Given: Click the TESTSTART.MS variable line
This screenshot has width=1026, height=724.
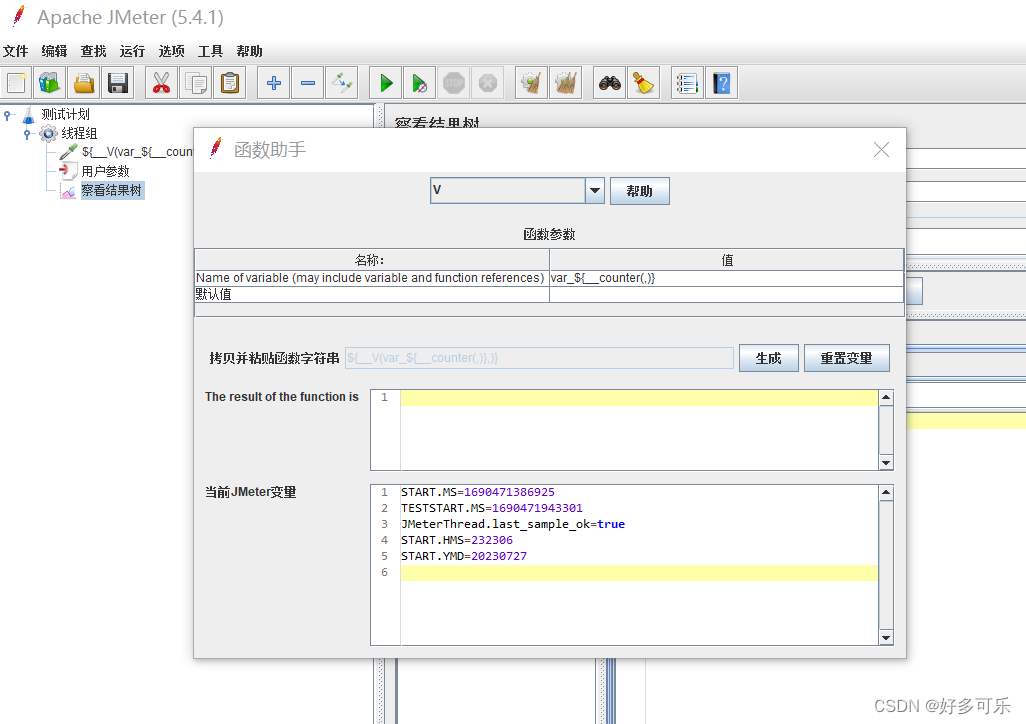Looking at the screenshot, I should [x=491, y=508].
